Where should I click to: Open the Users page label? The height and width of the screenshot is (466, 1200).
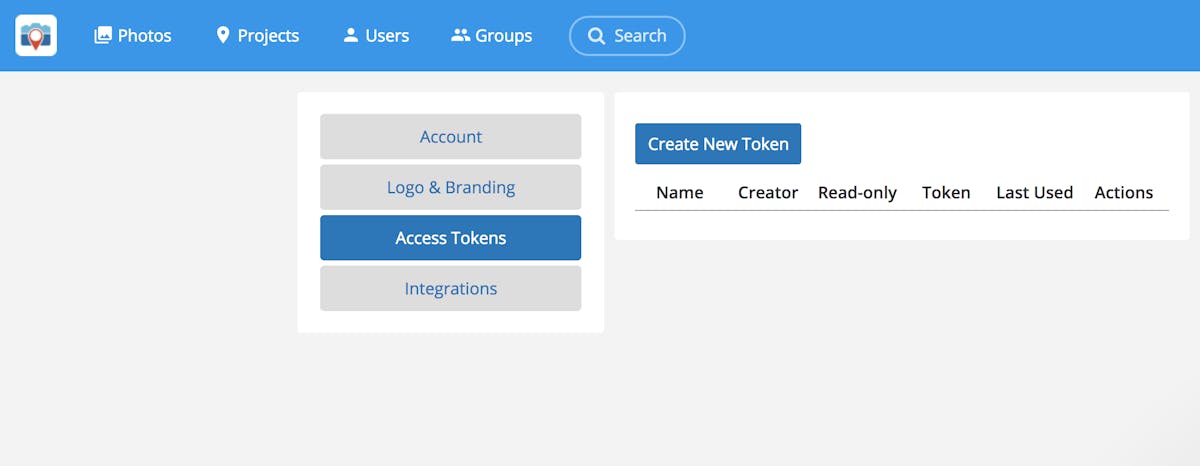(x=387, y=36)
